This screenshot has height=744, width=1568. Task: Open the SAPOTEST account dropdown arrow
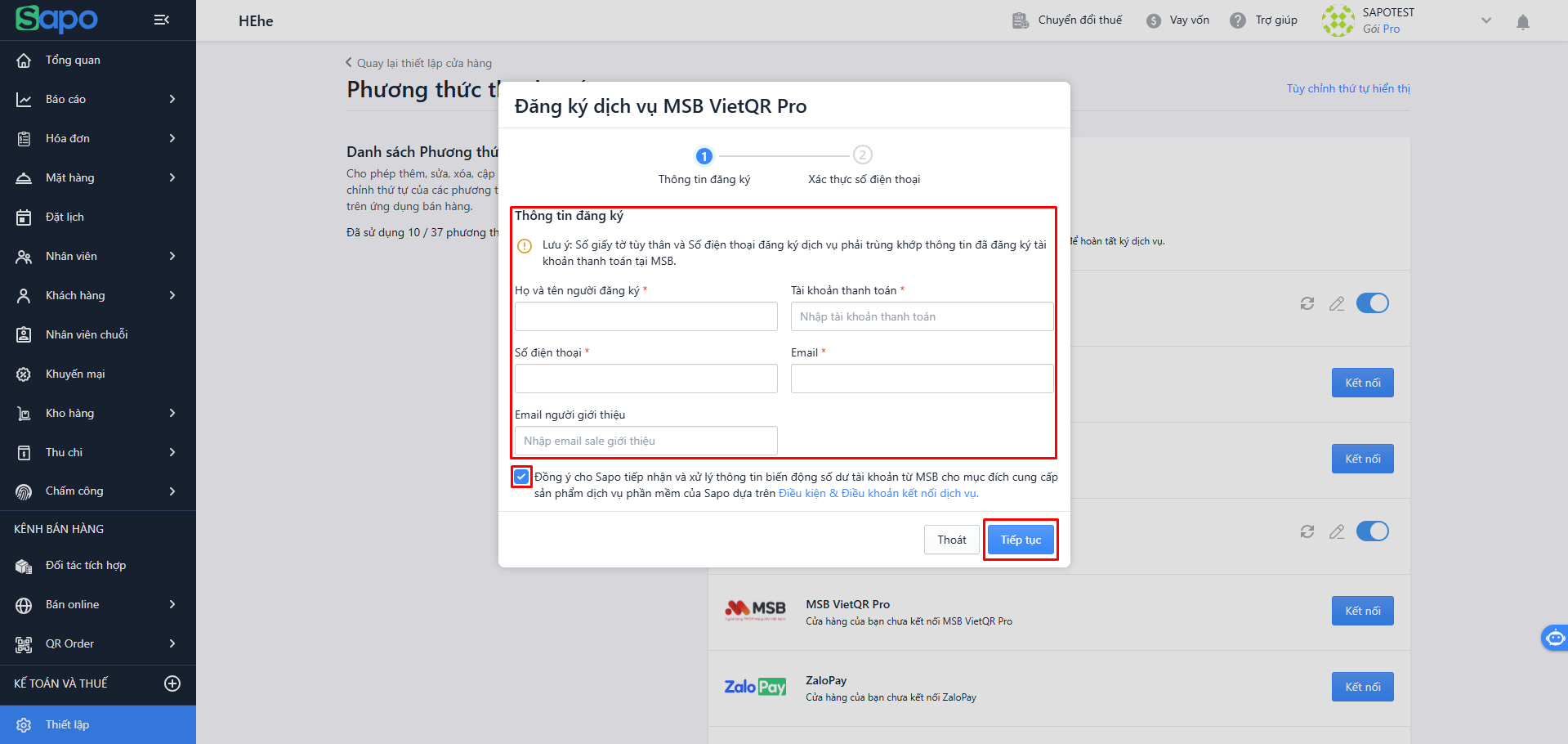pos(1486,20)
